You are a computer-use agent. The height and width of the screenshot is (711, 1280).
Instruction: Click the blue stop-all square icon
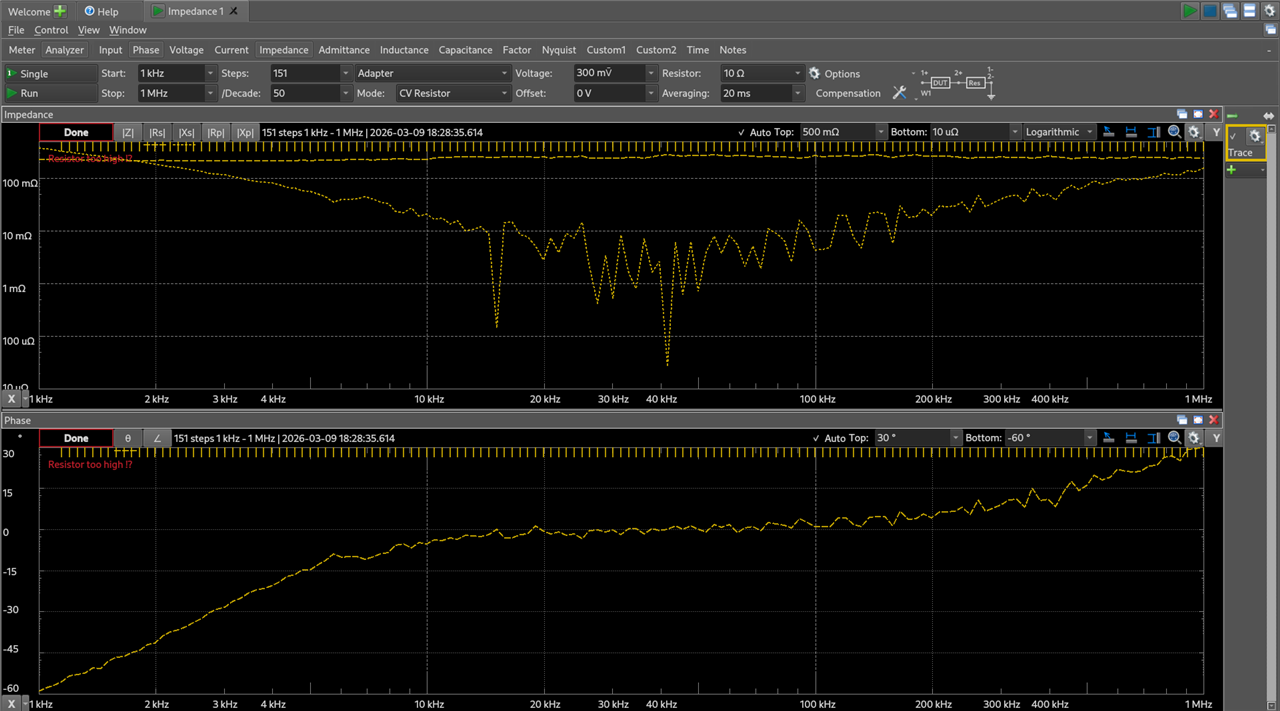coord(1209,11)
